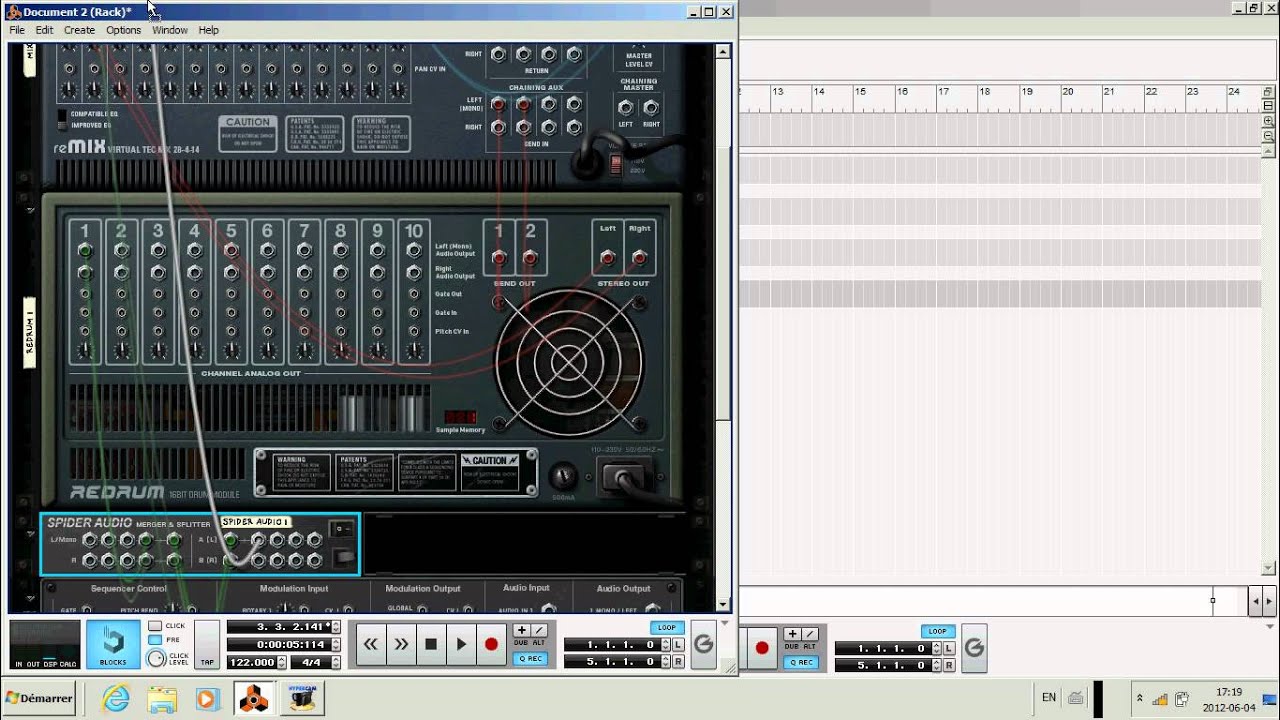The image size is (1280, 720).
Task: Click Dub plus button in sequencer window
Action: (x=792, y=634)
